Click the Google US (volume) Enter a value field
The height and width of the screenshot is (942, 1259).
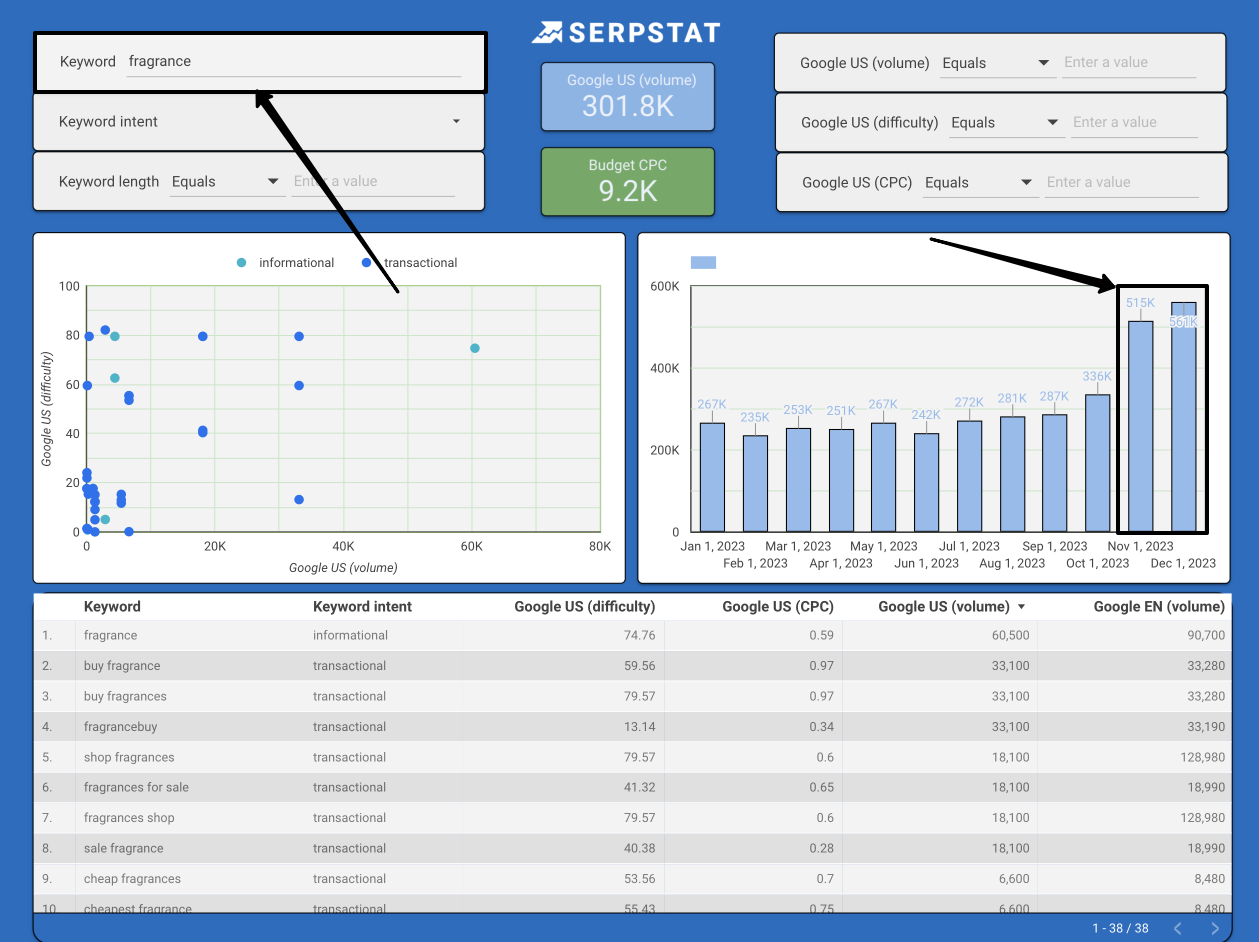1130,62
